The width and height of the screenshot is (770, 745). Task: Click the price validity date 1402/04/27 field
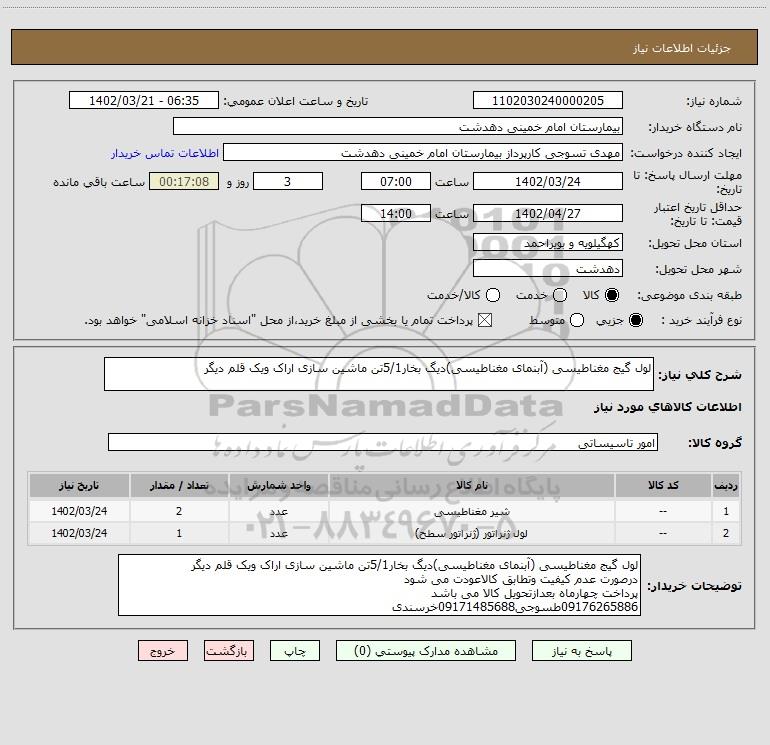point(548,213)
